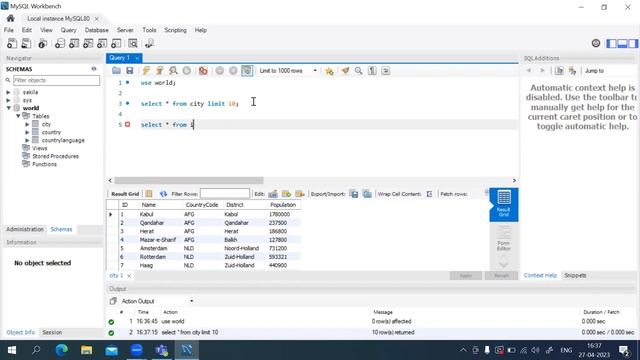This screenshot has height=360, width=640.
Task: Save the script with the floppy disk icon
Action: 130,71
